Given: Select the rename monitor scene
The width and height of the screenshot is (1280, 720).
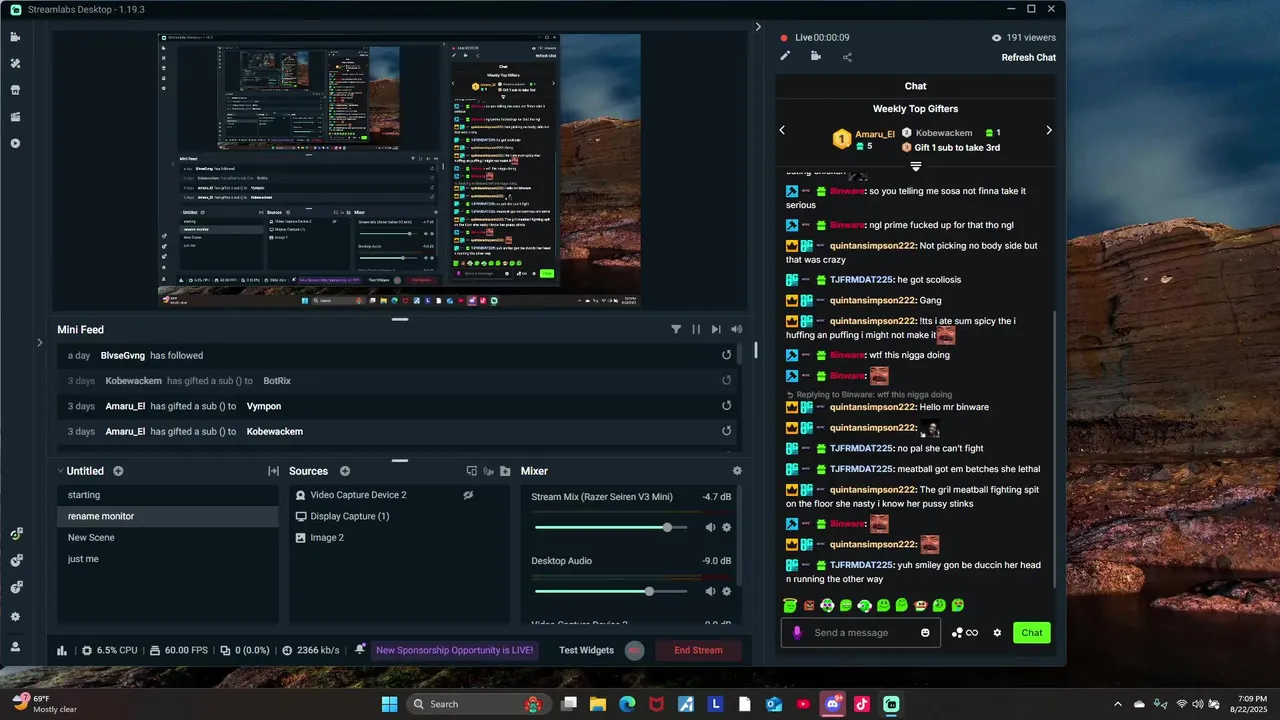Looking at the screenshot, I should pos(167,516).
